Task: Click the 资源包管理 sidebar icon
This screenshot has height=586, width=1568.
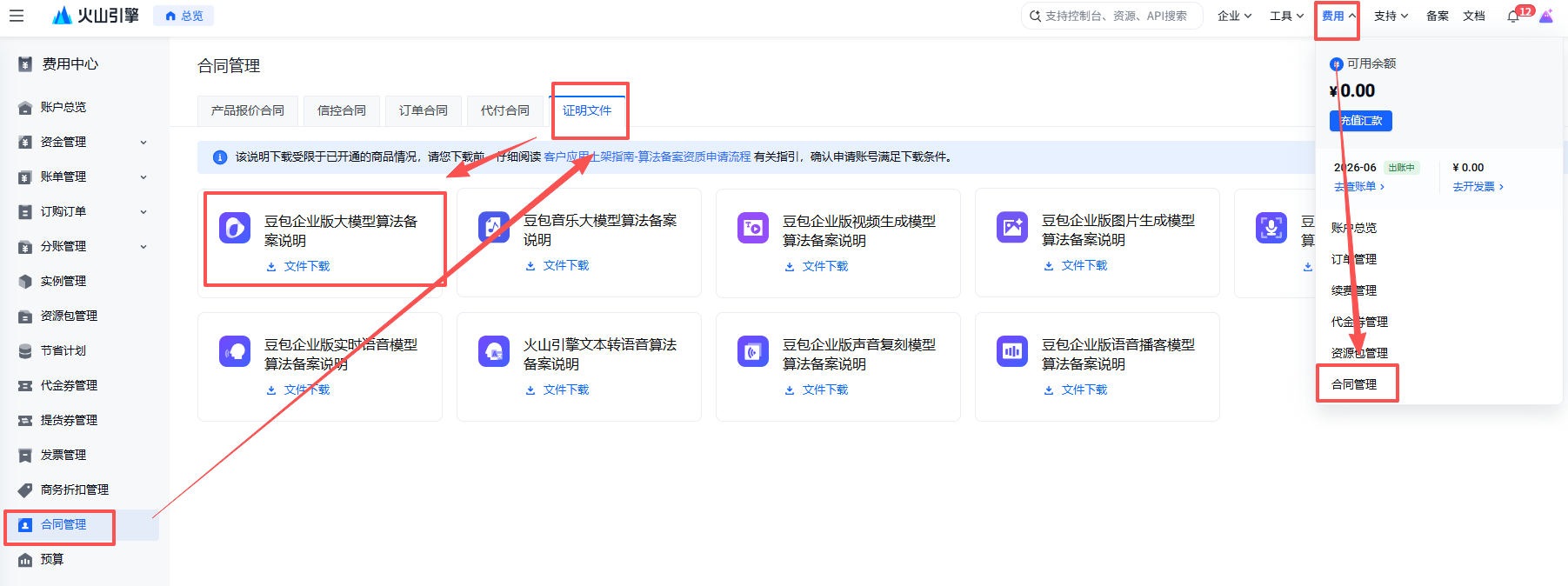Action: (x=25, y=316)
